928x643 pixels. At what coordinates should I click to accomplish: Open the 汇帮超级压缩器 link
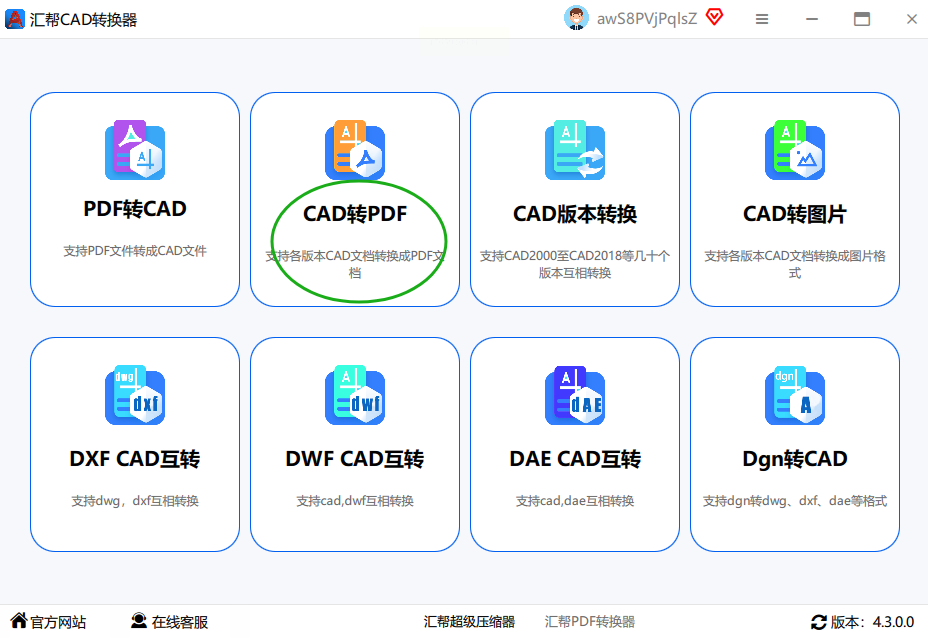point(469,622)
